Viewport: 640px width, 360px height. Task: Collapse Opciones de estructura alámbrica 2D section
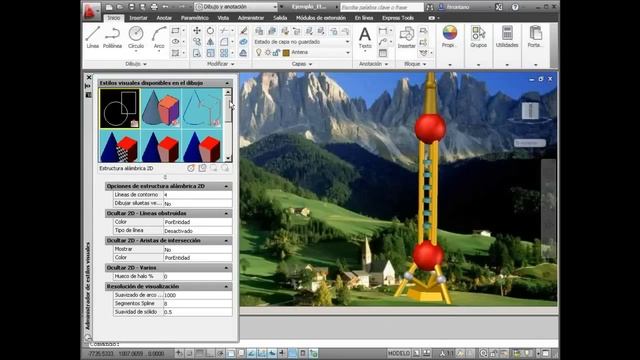click(227, 186)
